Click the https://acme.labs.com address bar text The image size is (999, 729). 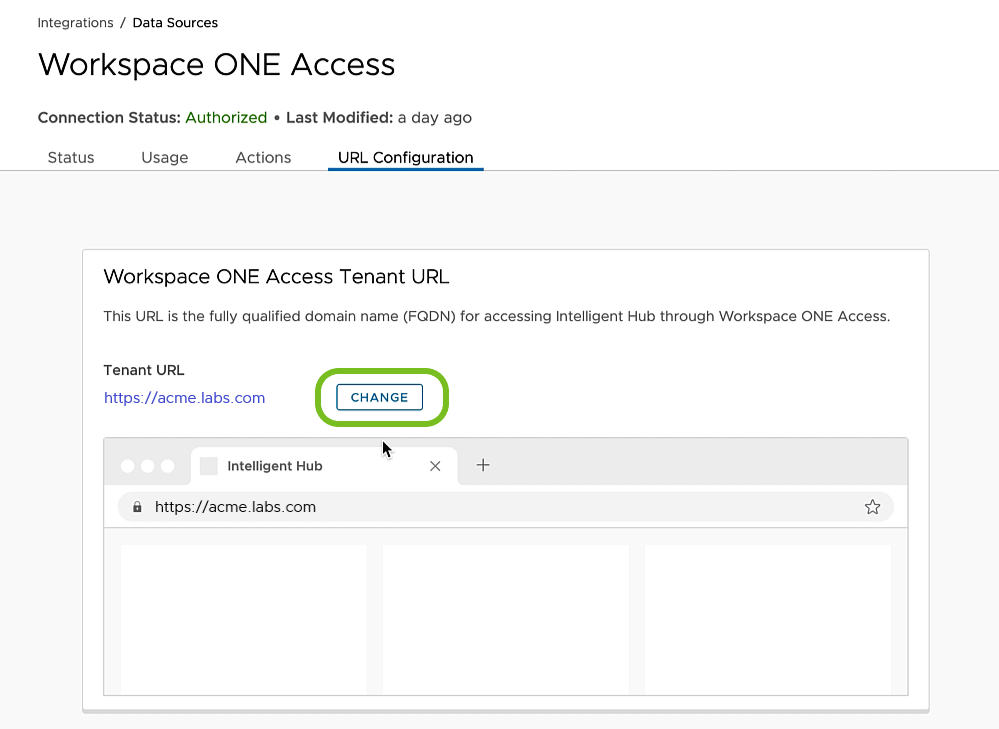pos(235,507)
